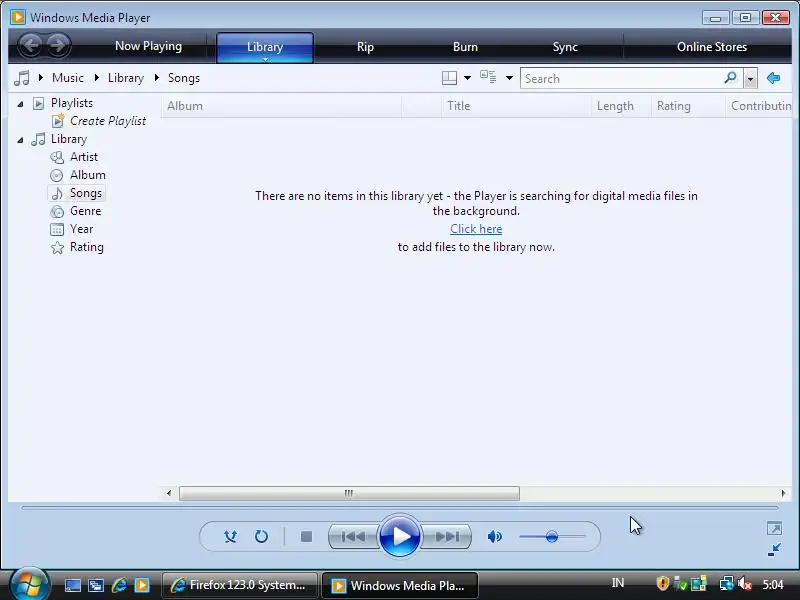The width and height of the screenshot is (800, 600).
Task: Mute the player volume speaker
Action: click(x=494, y=536)
